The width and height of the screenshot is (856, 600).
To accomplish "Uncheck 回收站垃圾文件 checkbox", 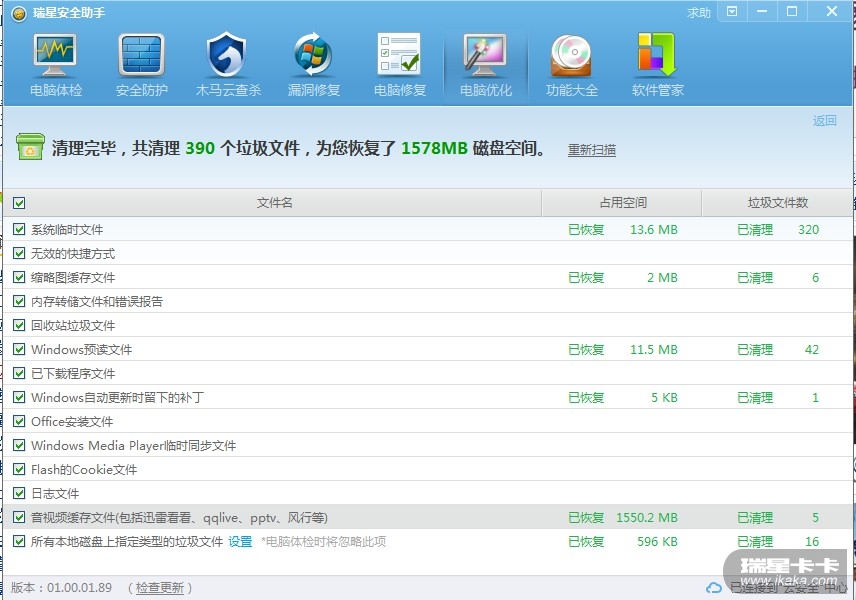I will pyautogui.click(x=19, y=325).
